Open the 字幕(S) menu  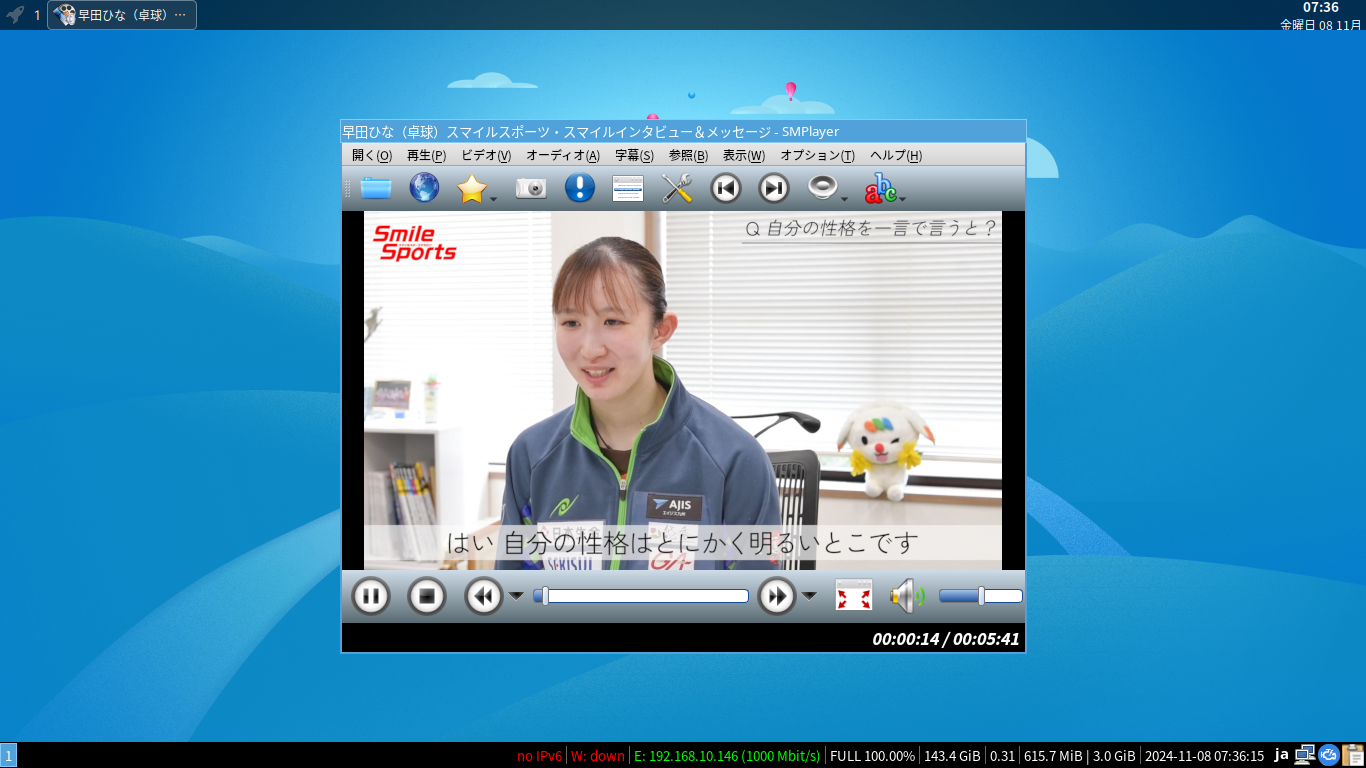coord(634,155)
